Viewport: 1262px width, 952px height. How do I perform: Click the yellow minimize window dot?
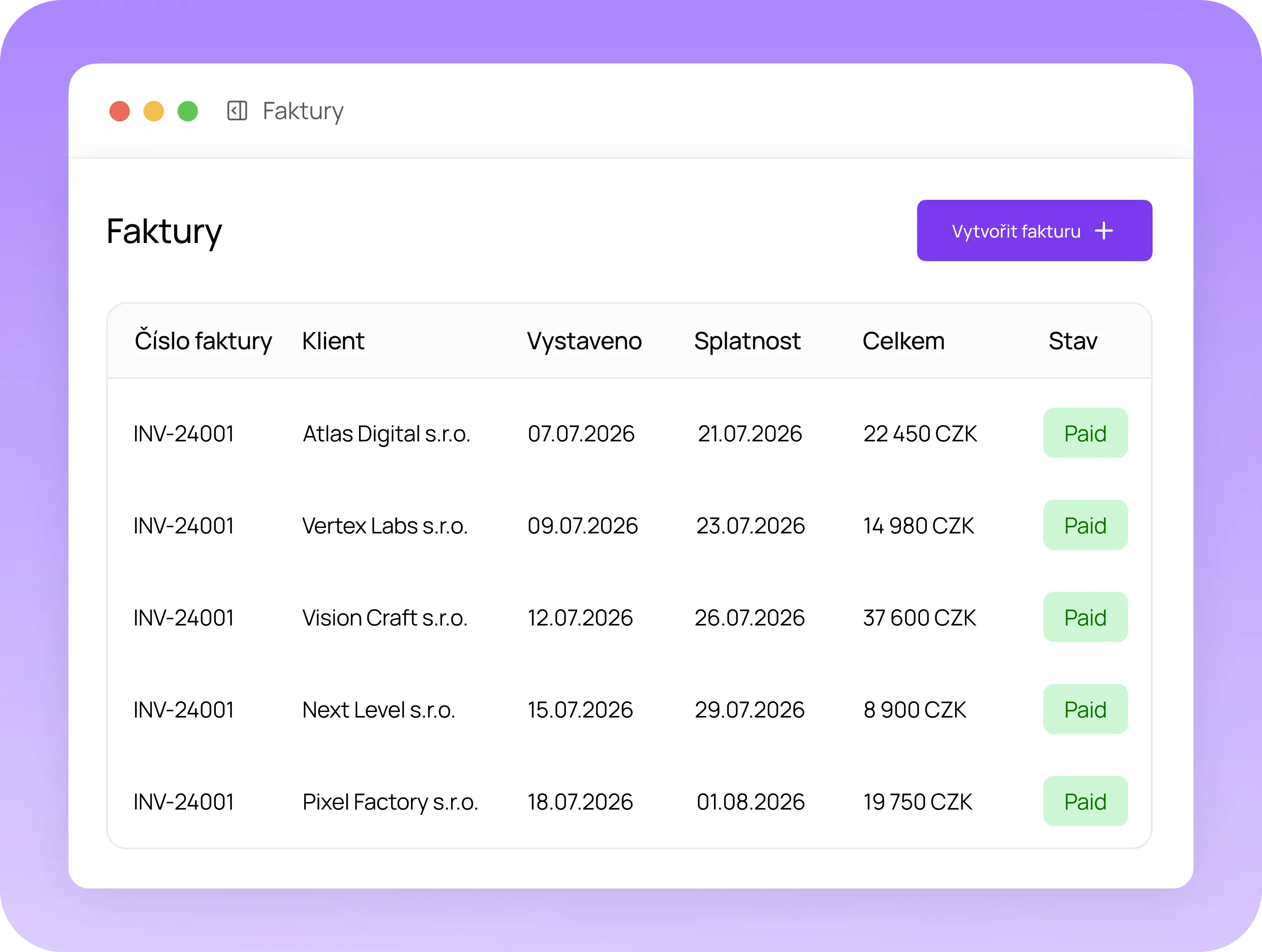(x=153, y=111)
